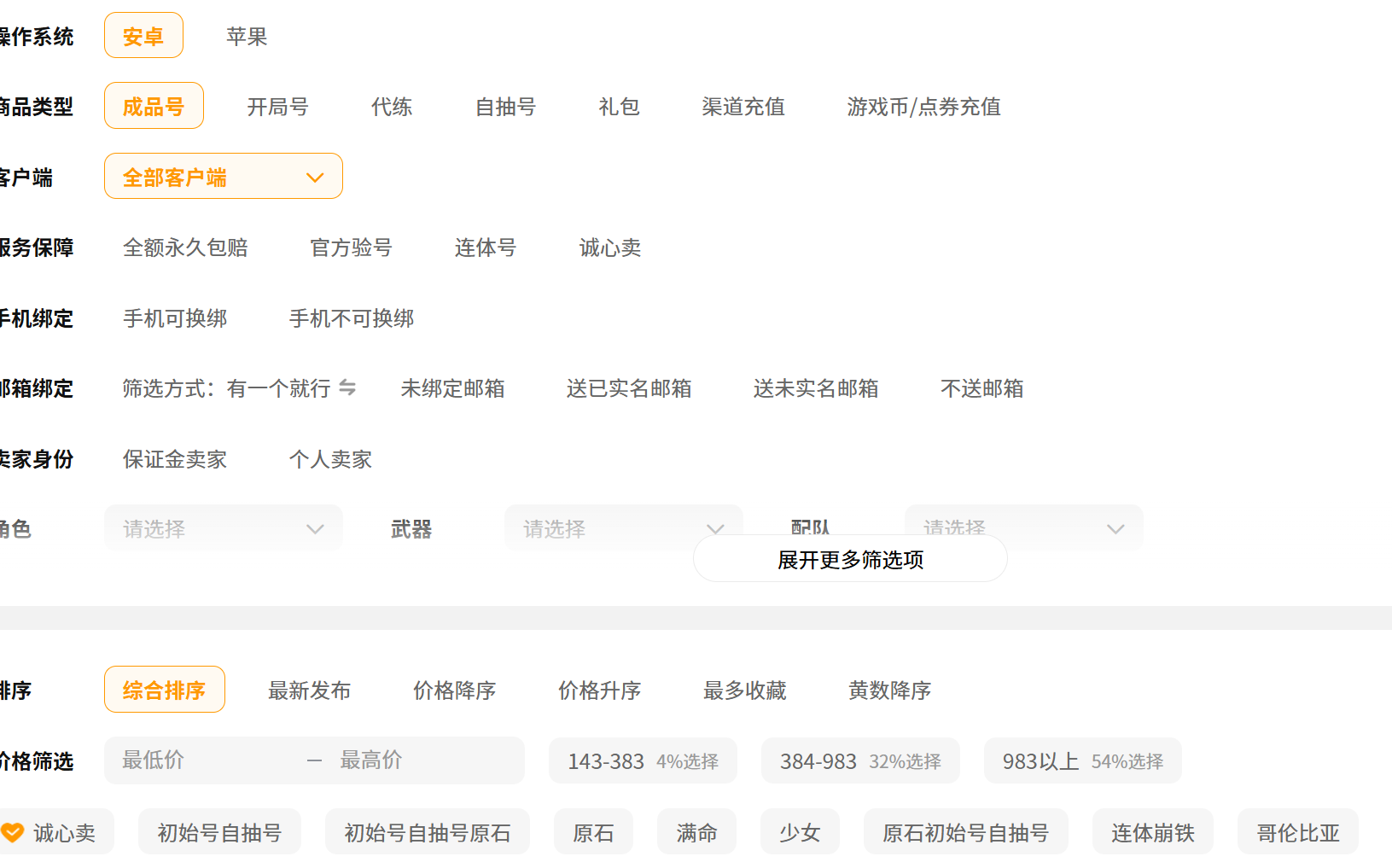Click the 最低价 input field
1392x868 pixels.
point(205,760)
